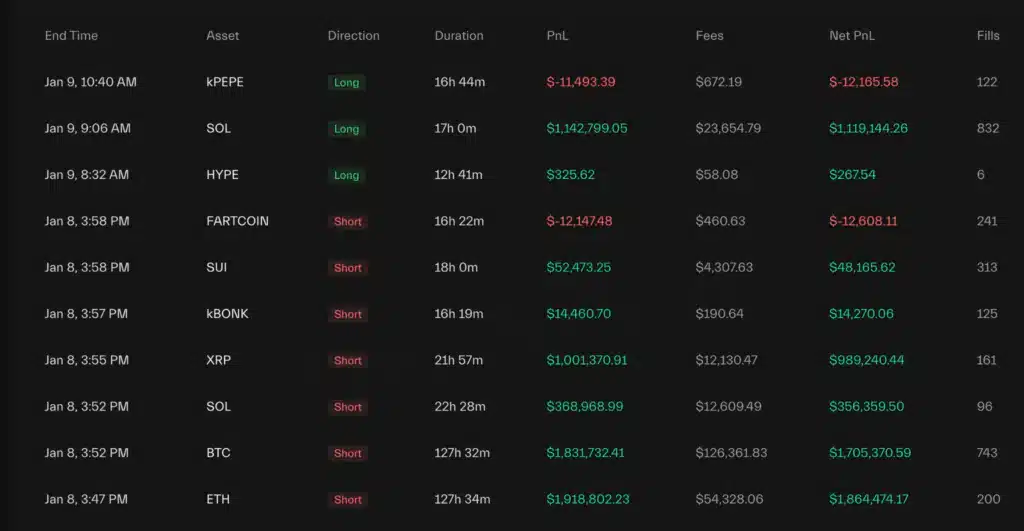Click the Short badge on BTC row
This screenshot has width=1024, height=531.
click(348, 454)
